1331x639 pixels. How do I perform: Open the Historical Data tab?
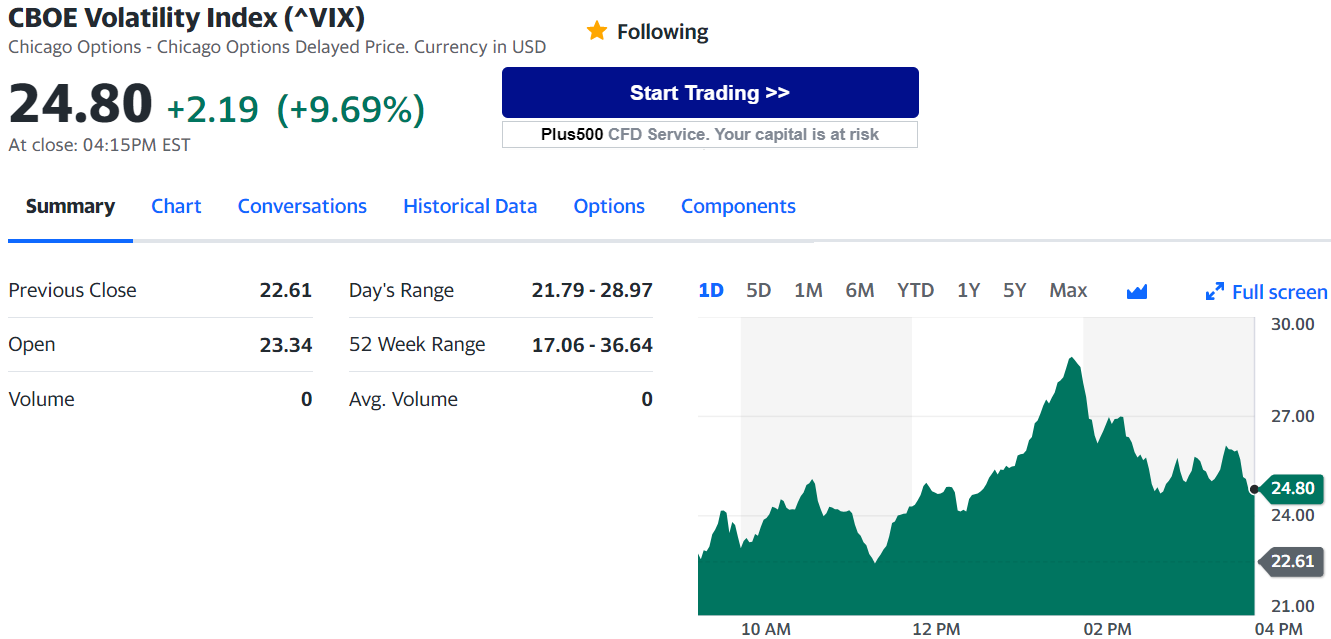click(470, 206)
